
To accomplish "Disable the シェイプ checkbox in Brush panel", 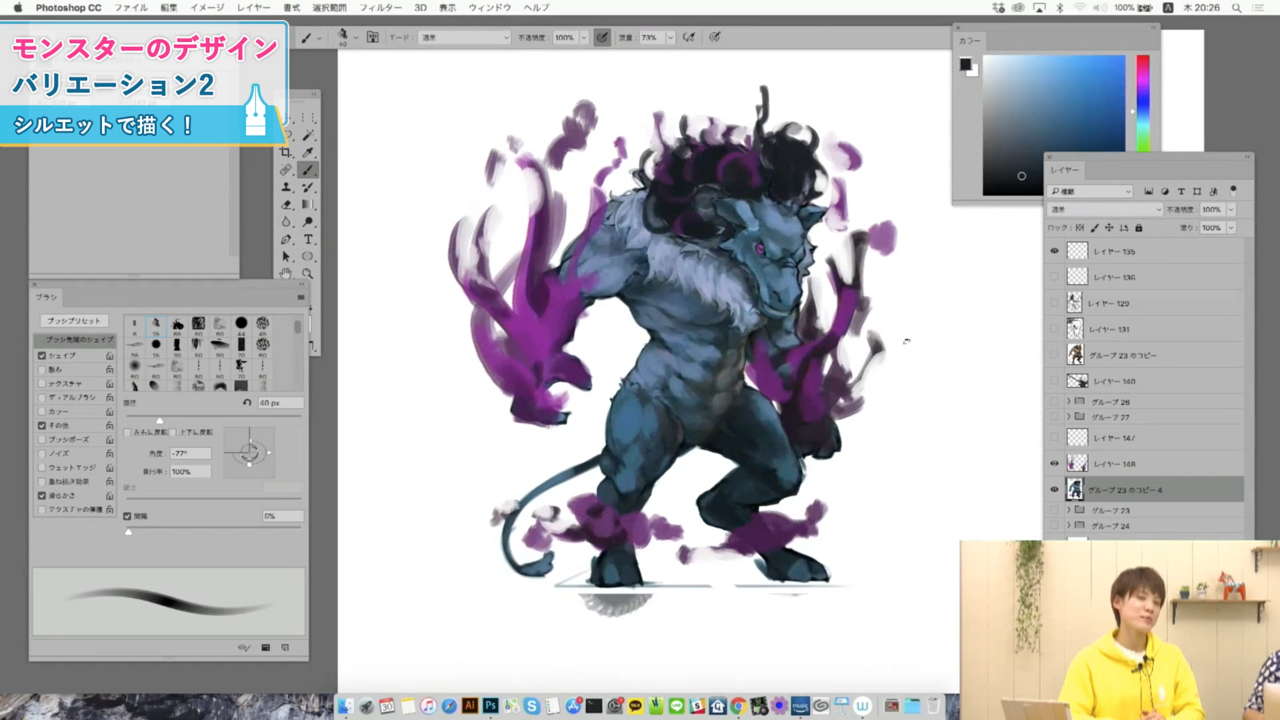I will (x=41, y=356).
